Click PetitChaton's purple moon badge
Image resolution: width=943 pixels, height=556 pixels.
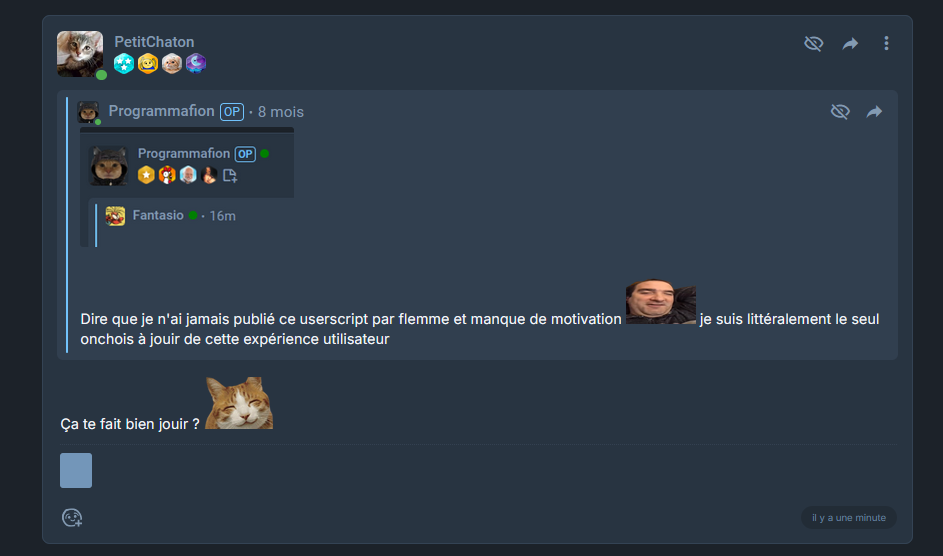195,63
